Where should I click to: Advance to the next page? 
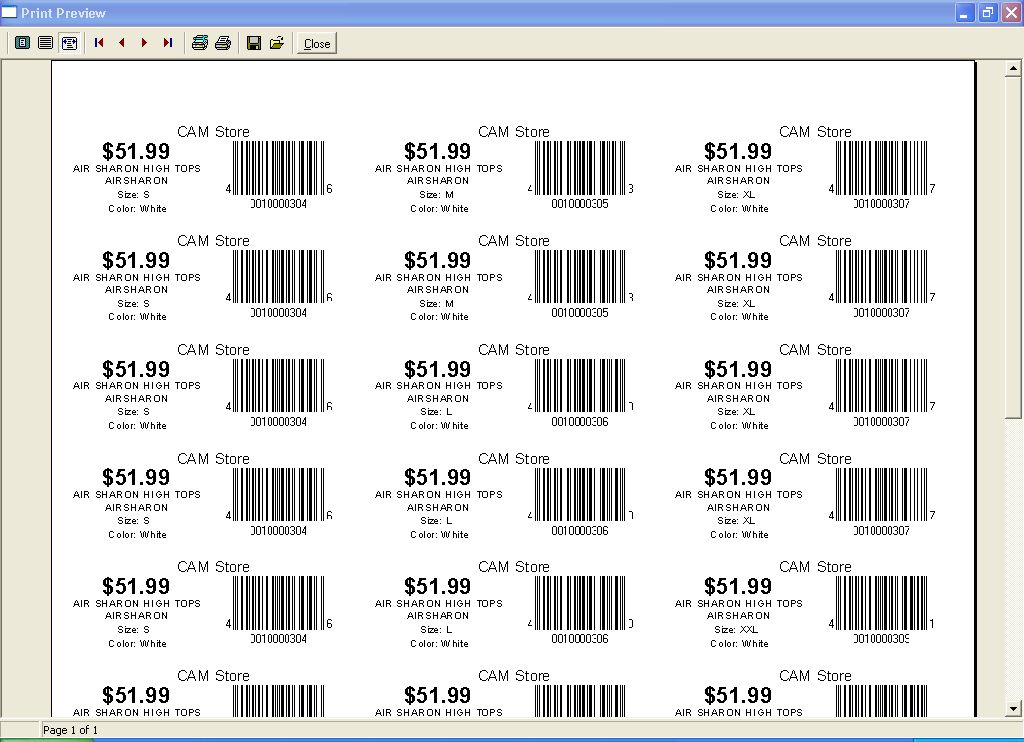(x=144, y=43)
